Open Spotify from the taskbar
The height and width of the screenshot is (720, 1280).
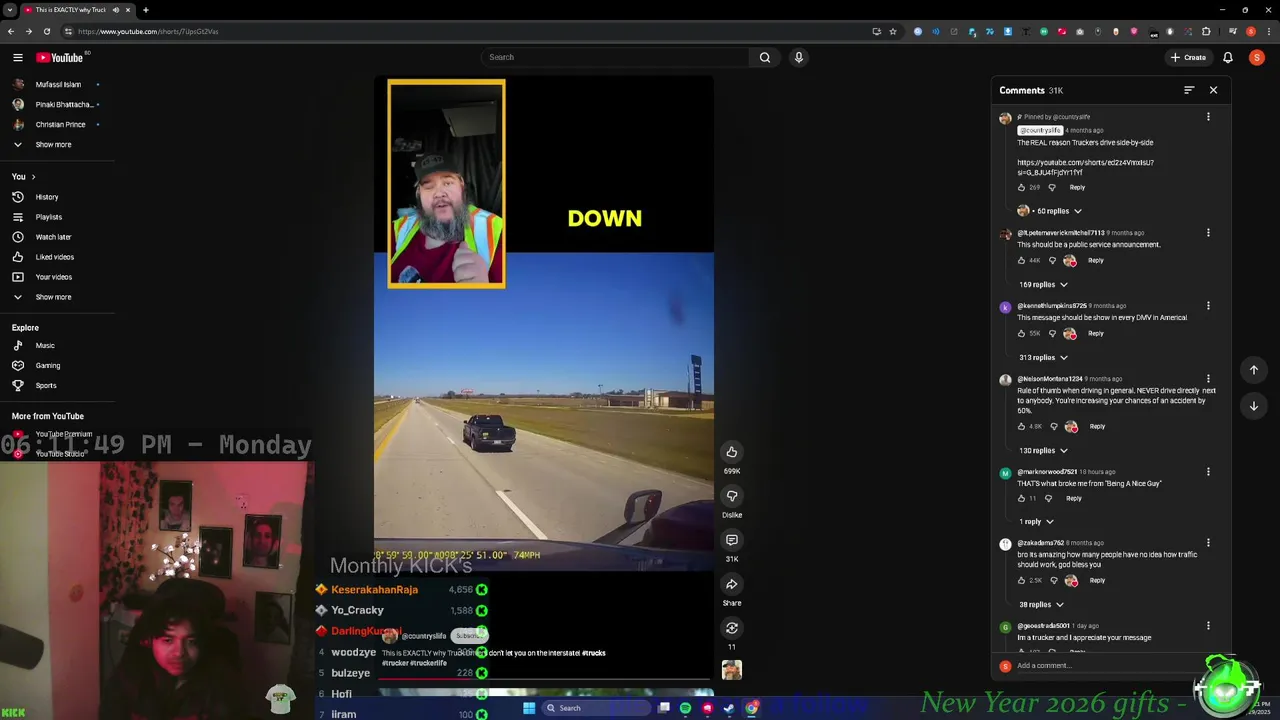tap(685, 708)
